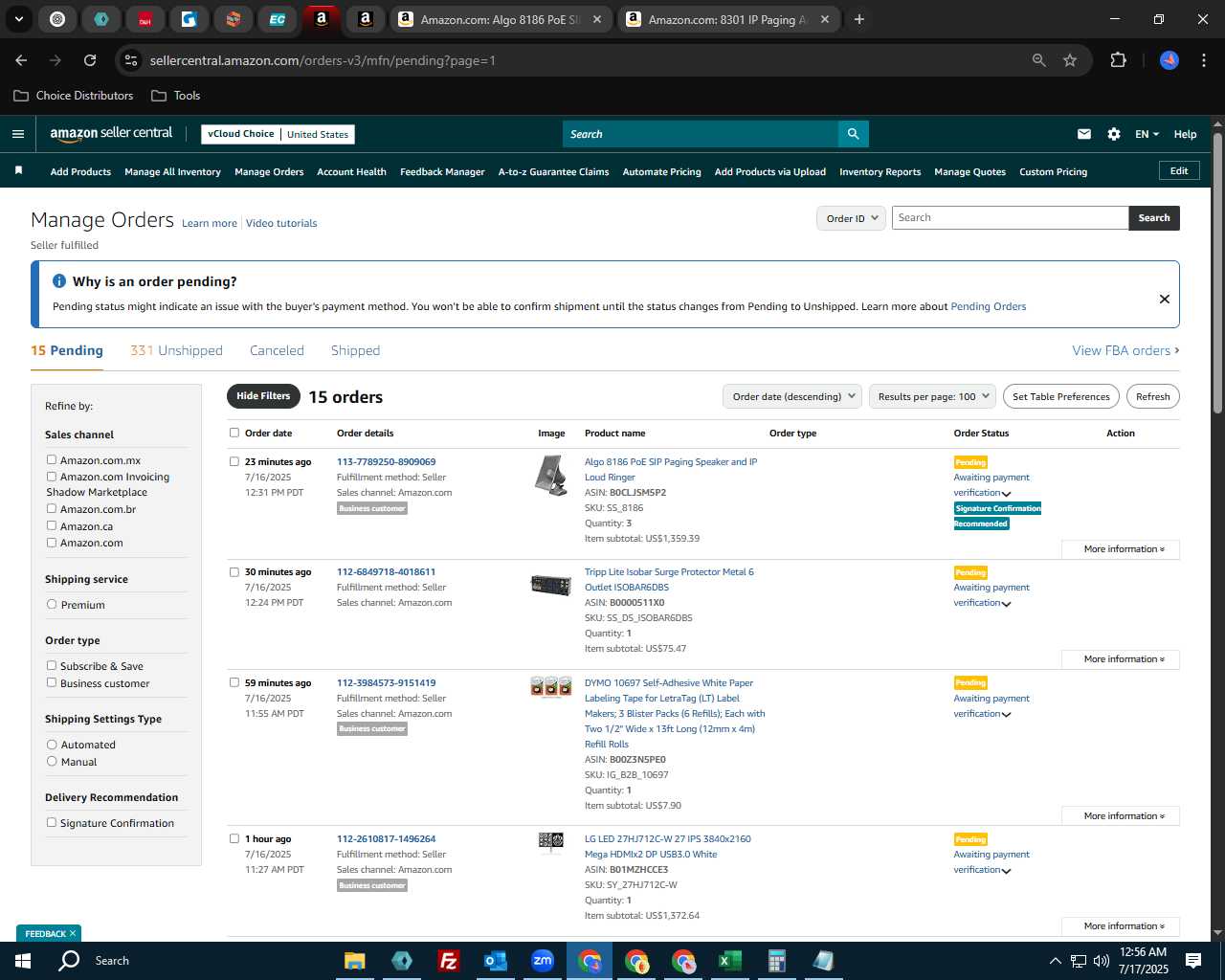The image size is (1225, 980).
Task: Select all orders with header checkbox
Action: click(234, 433)
